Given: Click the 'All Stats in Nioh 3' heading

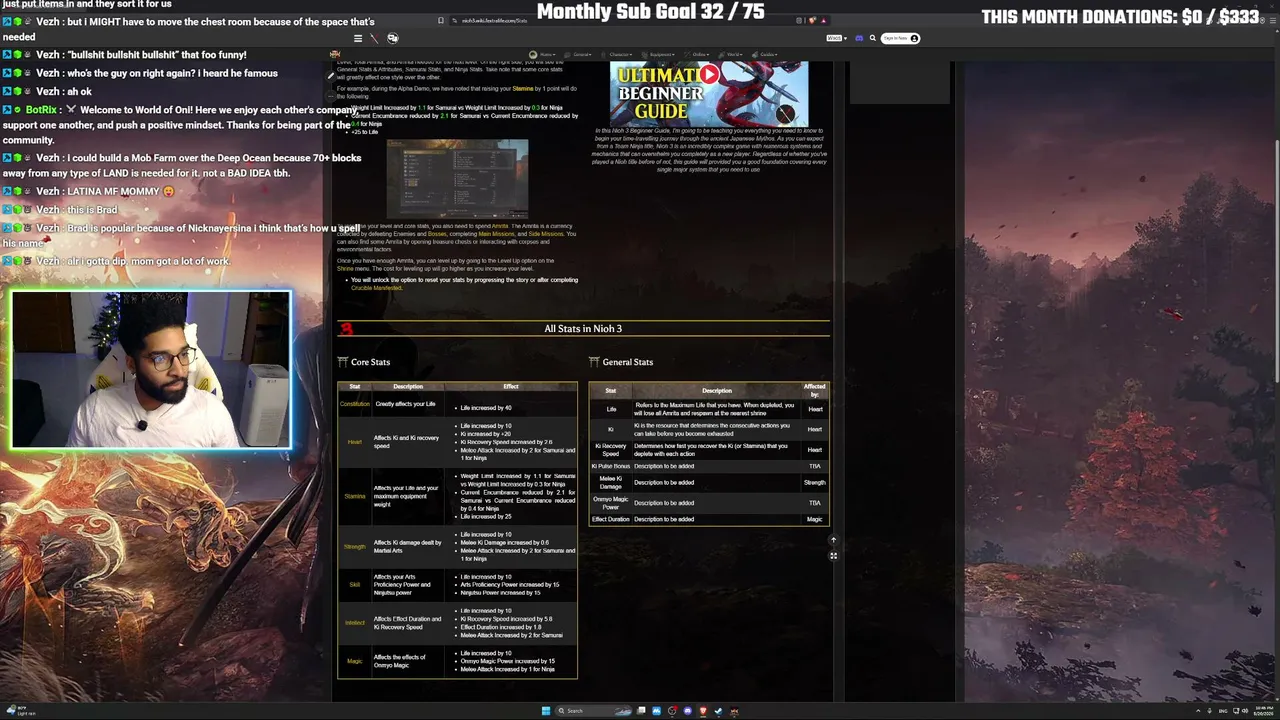Looking at the screenshot, I should pos(583,329).
